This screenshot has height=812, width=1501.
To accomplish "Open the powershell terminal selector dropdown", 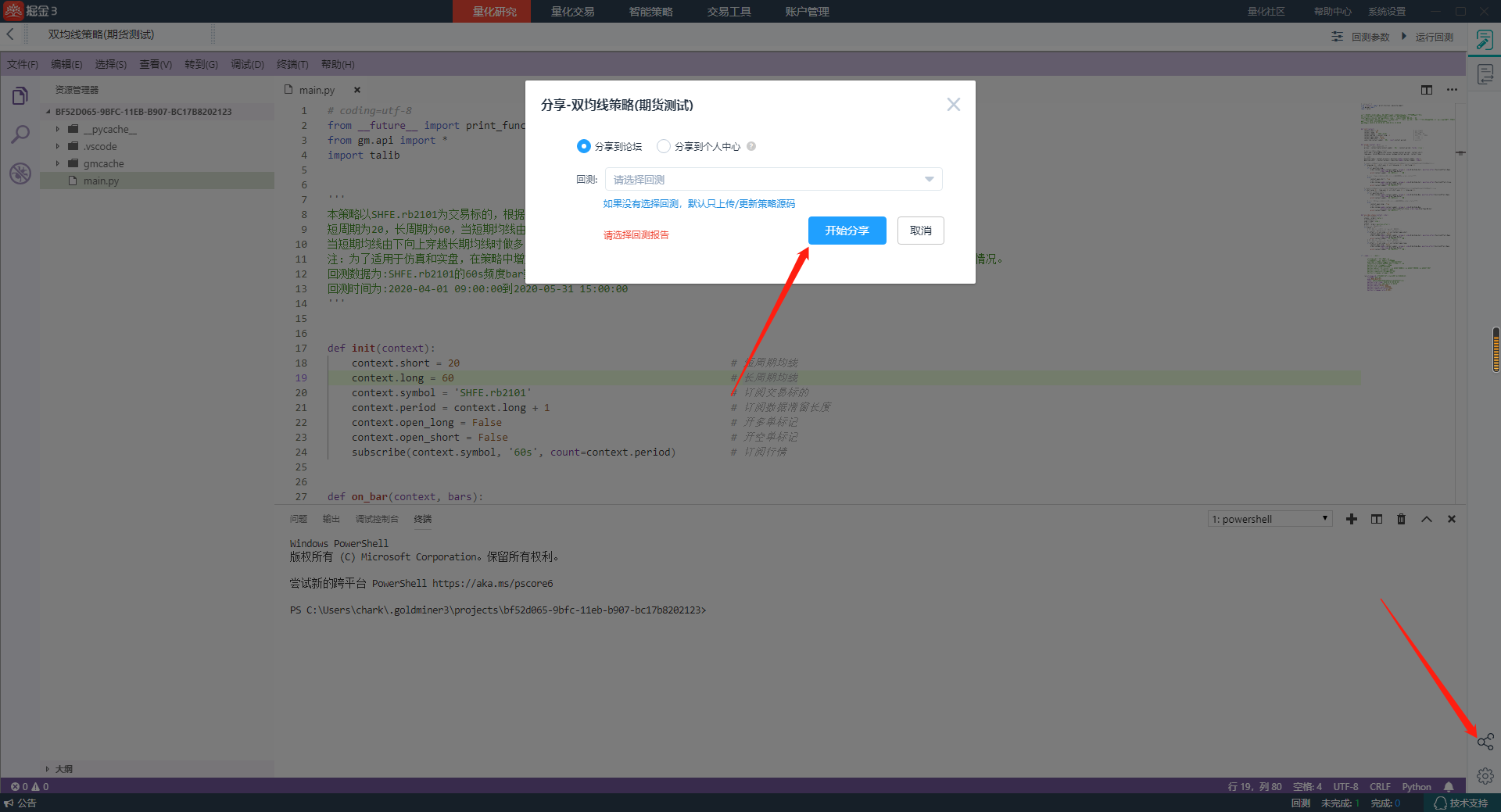I will (x=1270, y=519).
